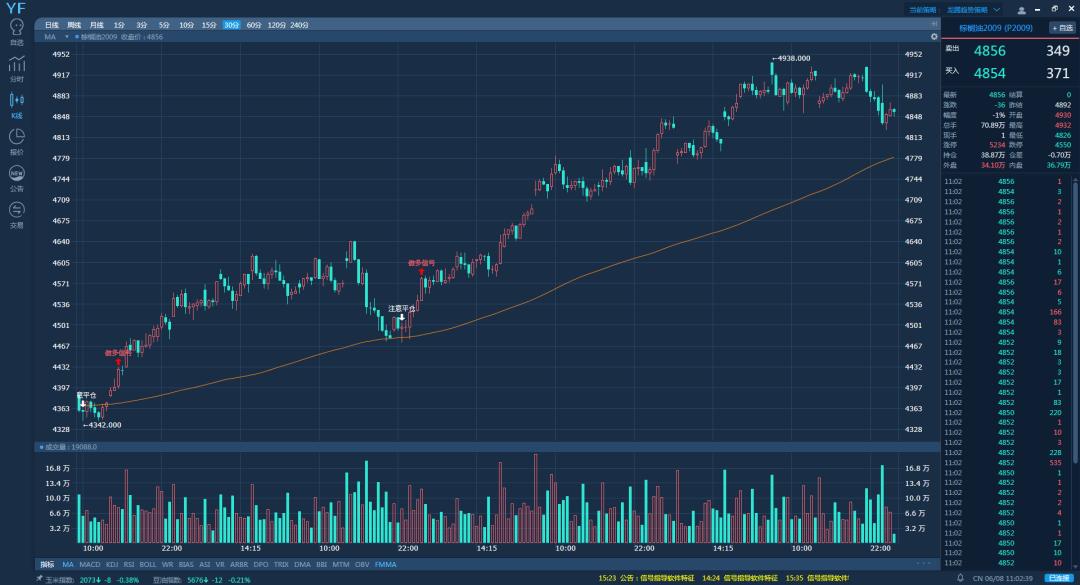The width and height of the screenshot is (1080, 585).
Task: Switch to the DMA indicator
Action: (302, 564)
